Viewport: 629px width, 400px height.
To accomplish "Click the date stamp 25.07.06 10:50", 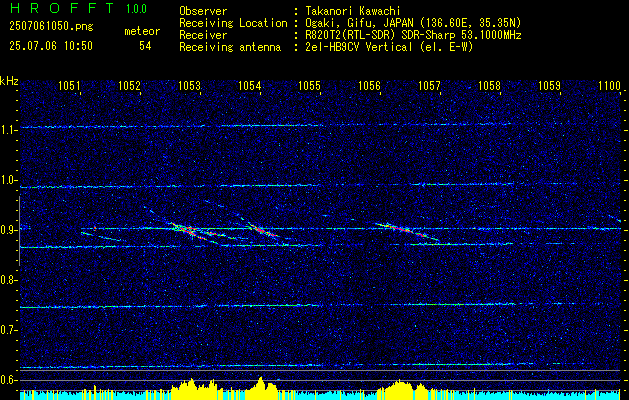I will pos(51,46).
